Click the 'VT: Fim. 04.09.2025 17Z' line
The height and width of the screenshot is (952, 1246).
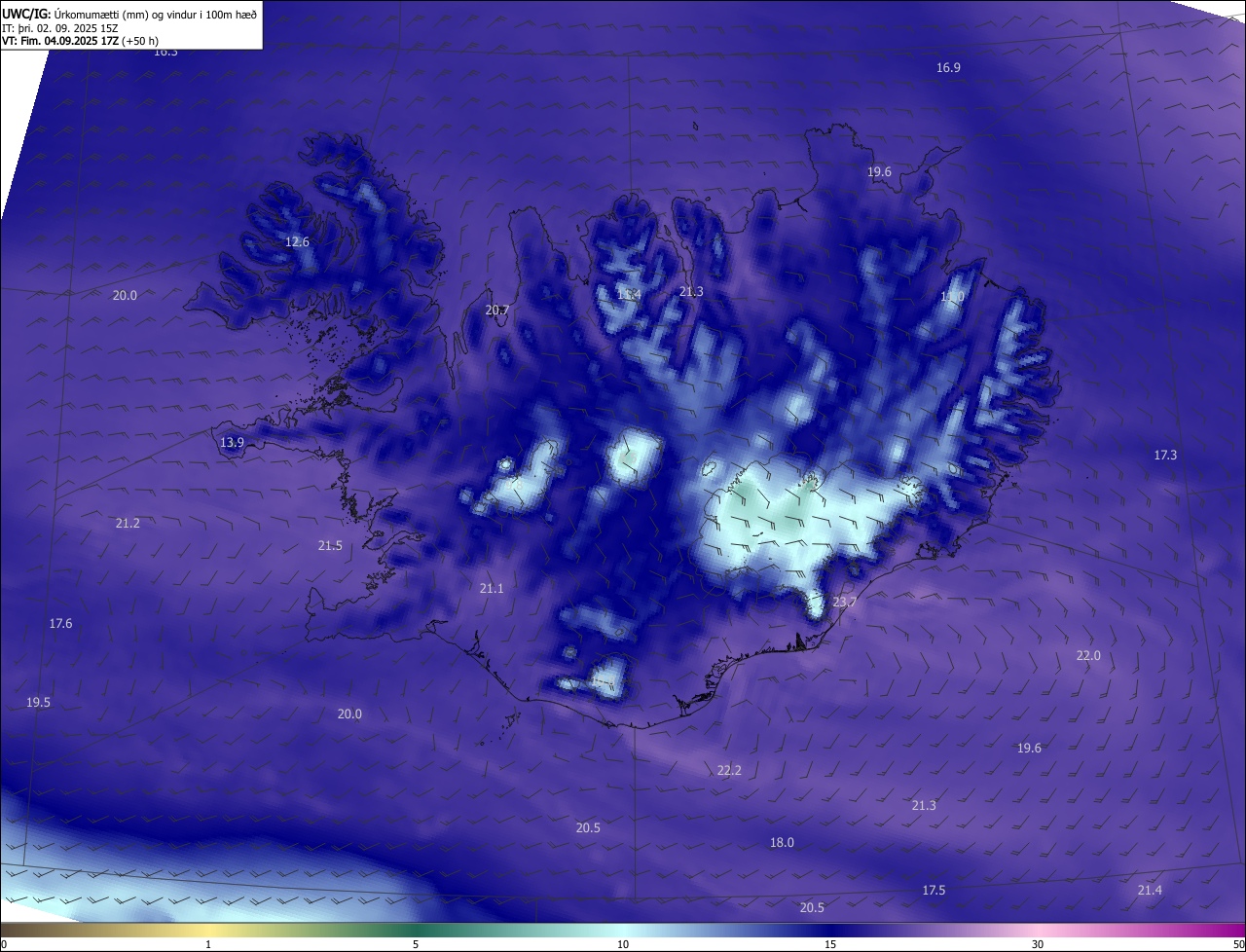click(80, 41)
